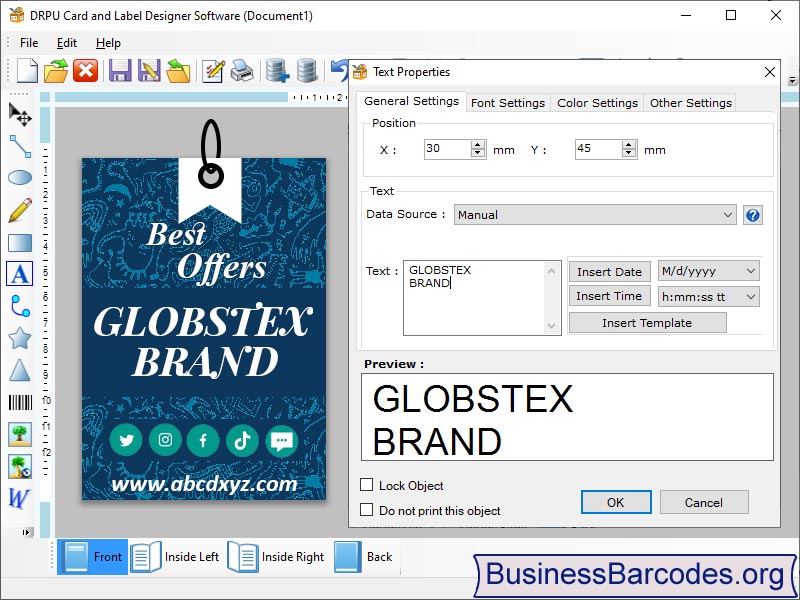Screen dimensions: 800x600
Task: Open the Edit menu
Action: [66, 43]
